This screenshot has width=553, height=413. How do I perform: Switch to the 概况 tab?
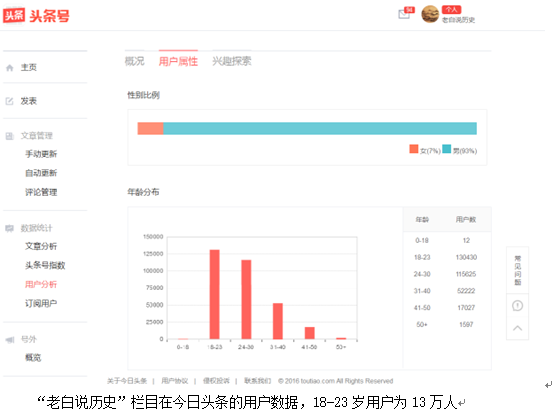tap(135, 61)
